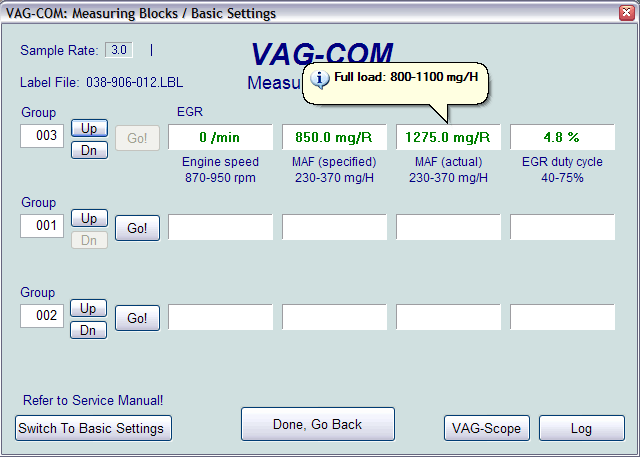Click the MAF (actual) label
This screenshot has width=640, height=457.
(449, 162)
